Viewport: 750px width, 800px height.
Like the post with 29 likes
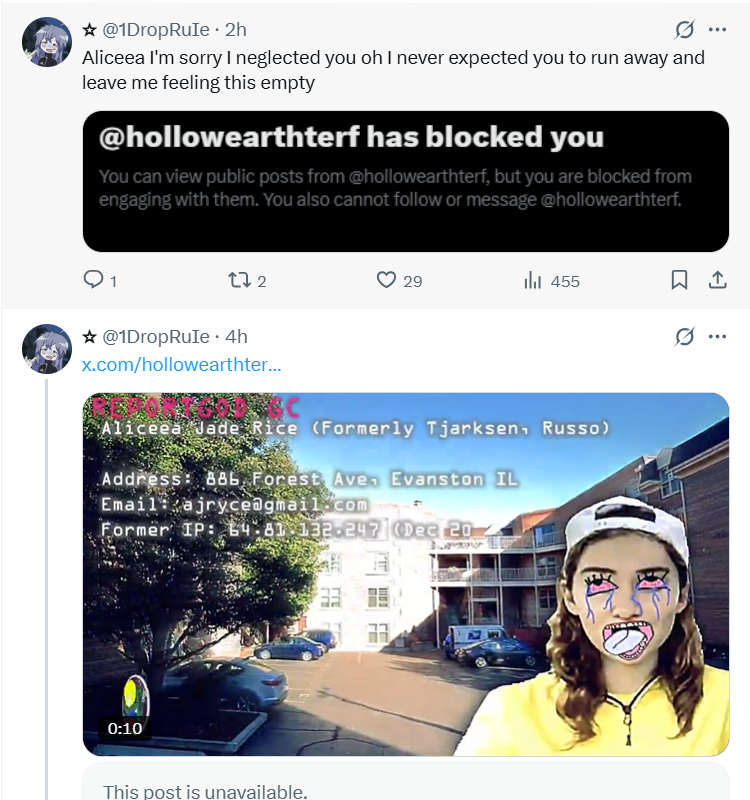pos(386,280)
